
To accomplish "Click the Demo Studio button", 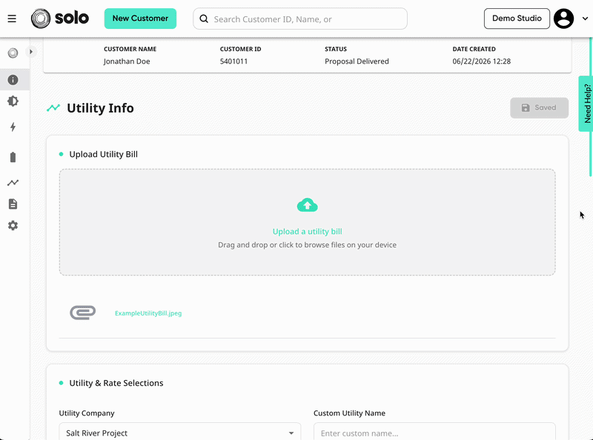I will 517,19.
